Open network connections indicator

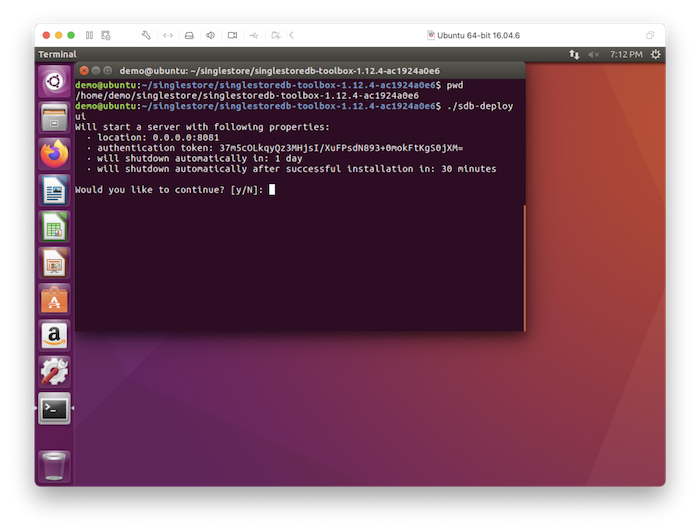click(x=574, y=54)
